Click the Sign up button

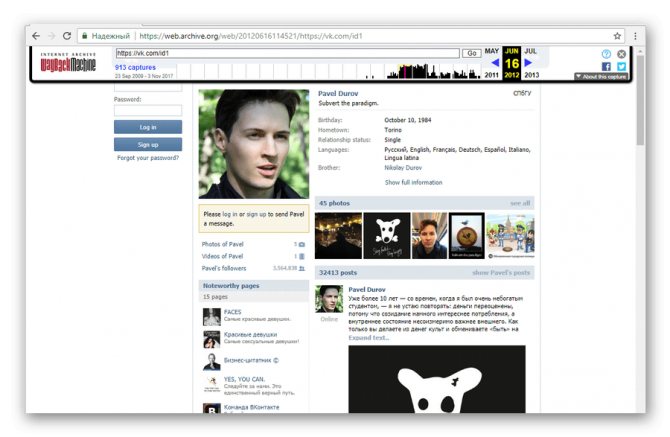pyautogui.click(x=148, y=144)
